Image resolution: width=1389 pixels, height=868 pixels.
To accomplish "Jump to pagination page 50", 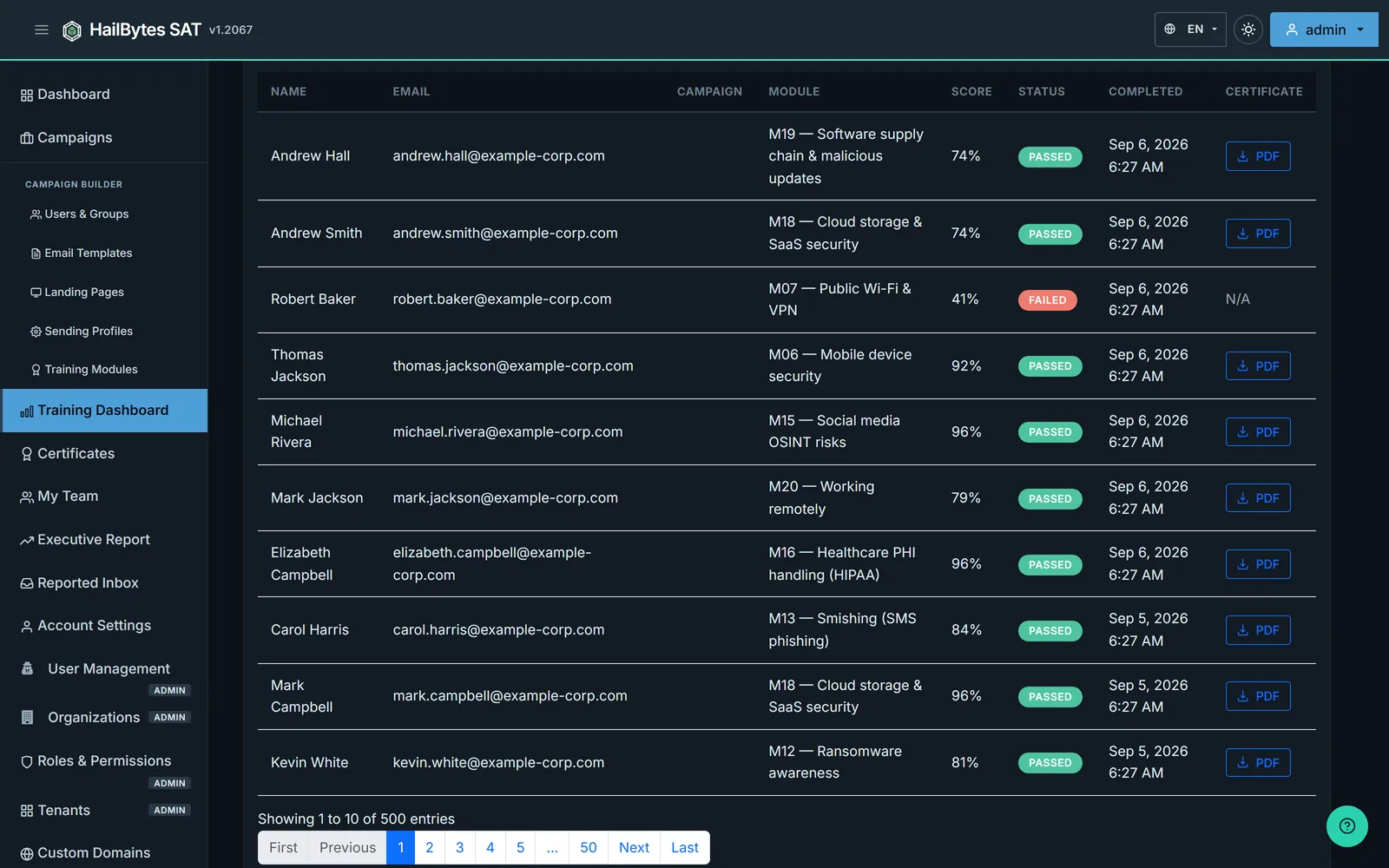I will pyautogui.click(x=589, y=848).
